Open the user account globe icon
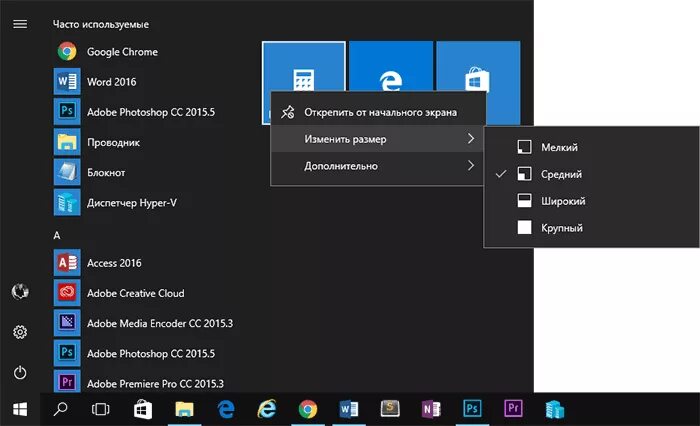The image size is (700, 426). [20, 292]
